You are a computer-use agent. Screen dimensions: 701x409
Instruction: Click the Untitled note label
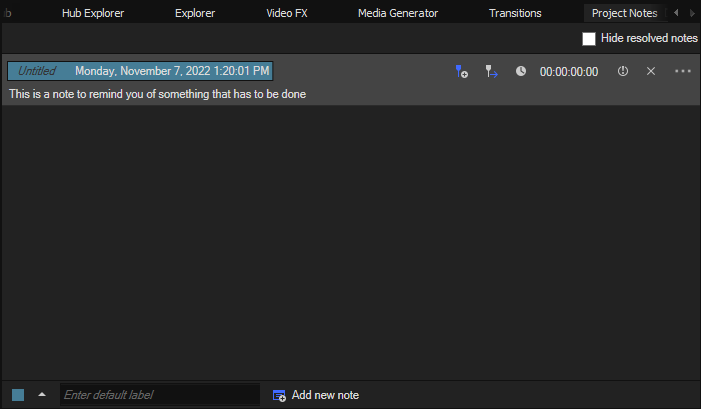tap(37, 72)
